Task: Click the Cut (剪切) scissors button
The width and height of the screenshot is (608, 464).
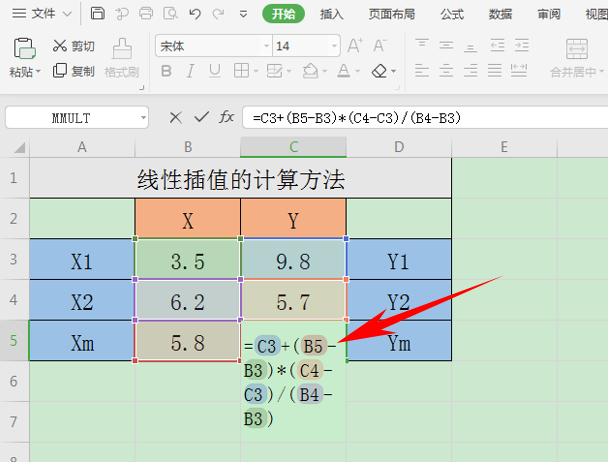Action: tap(73, 46)
